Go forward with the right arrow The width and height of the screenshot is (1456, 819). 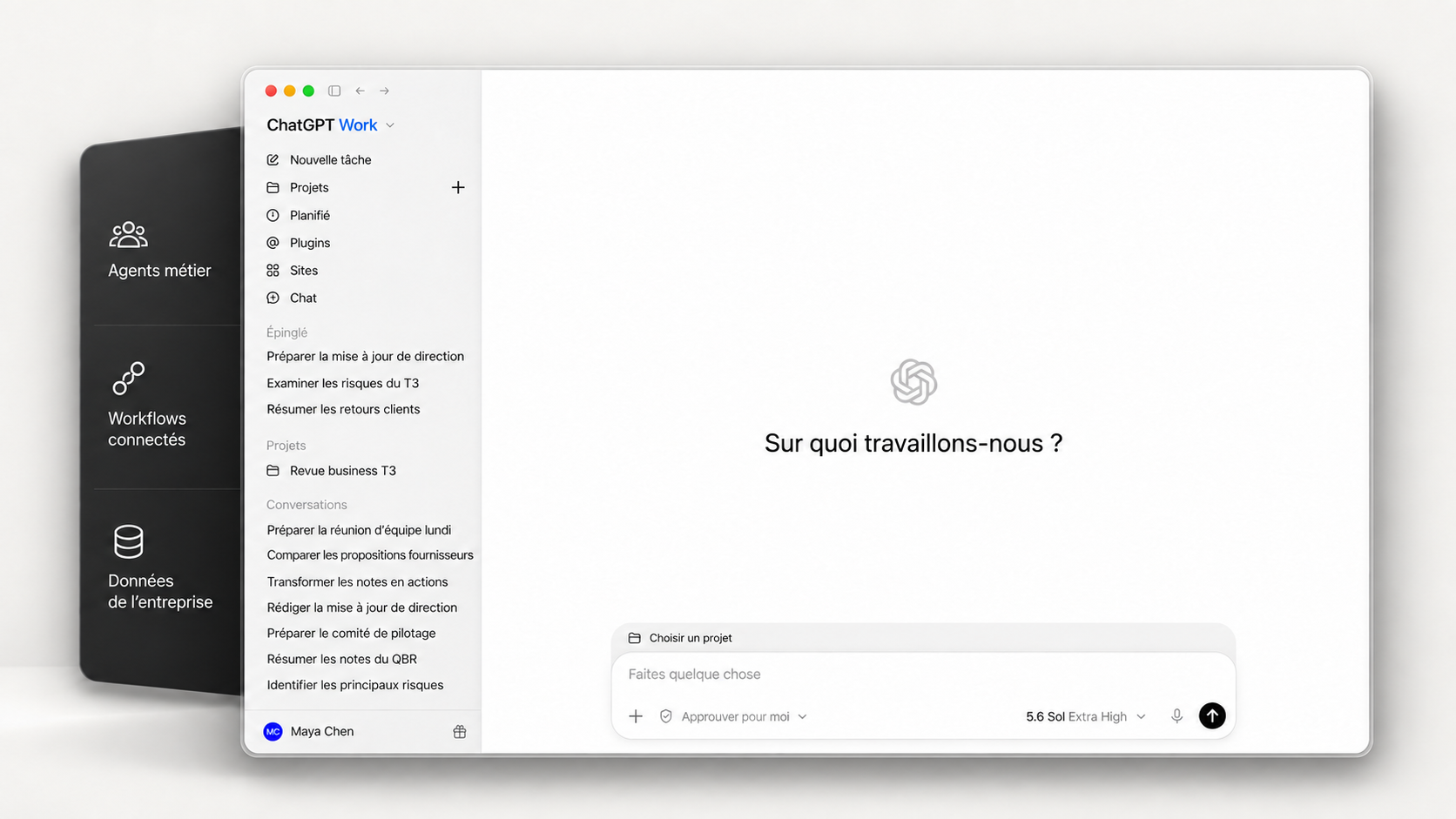pyautogui.click(x=384, y=91)
